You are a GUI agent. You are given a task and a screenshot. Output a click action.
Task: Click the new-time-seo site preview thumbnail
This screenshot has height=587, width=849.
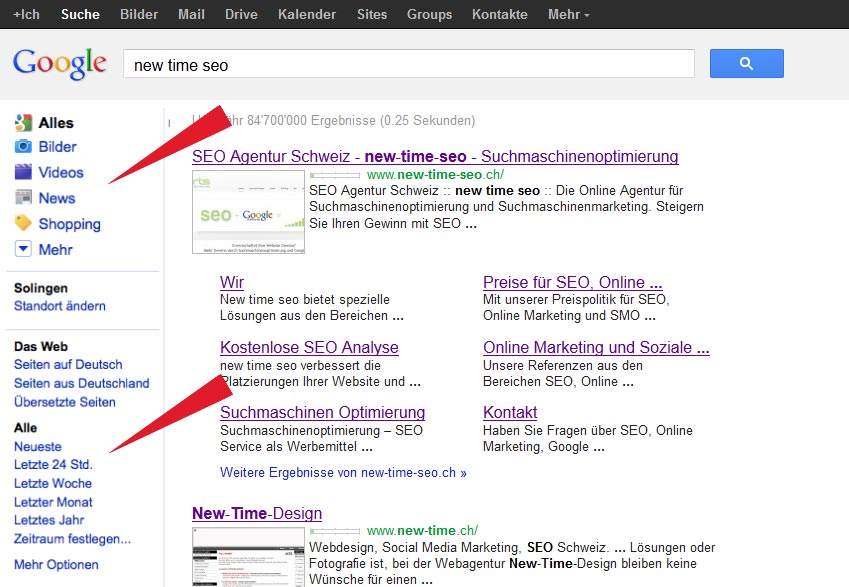(x=249, y=212)
